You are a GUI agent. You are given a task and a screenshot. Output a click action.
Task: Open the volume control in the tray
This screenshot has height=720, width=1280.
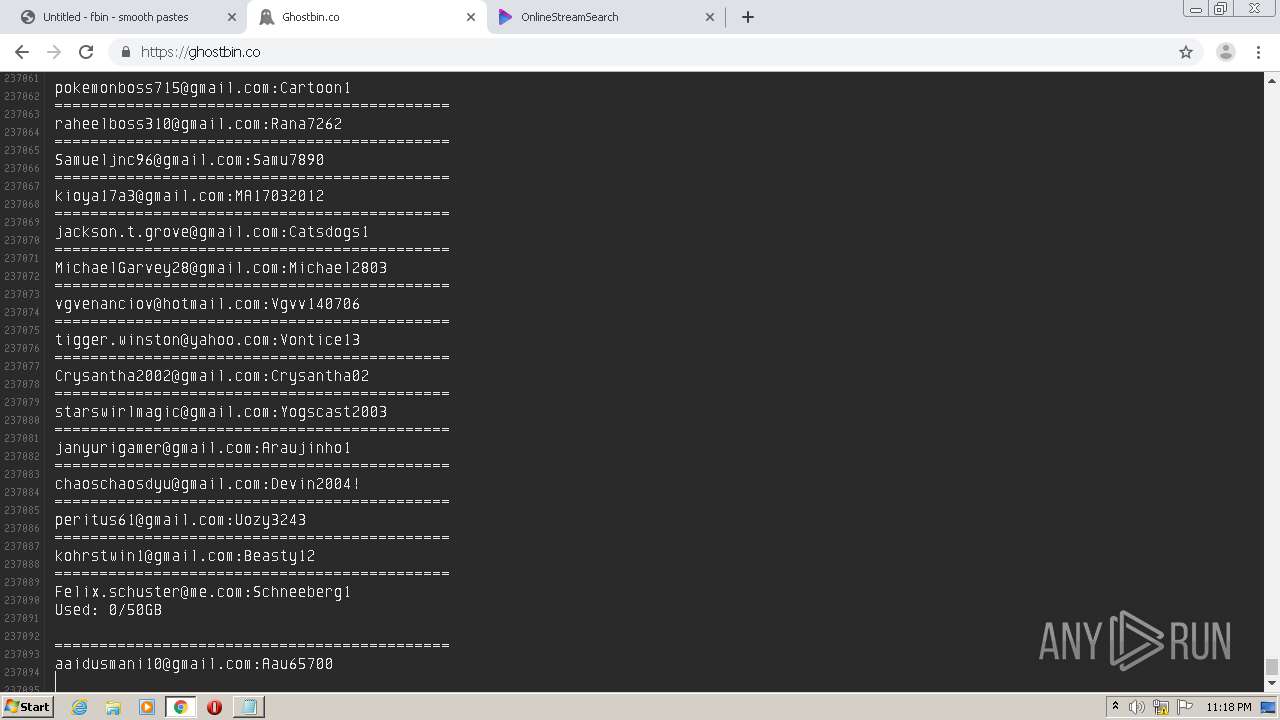1137,707
